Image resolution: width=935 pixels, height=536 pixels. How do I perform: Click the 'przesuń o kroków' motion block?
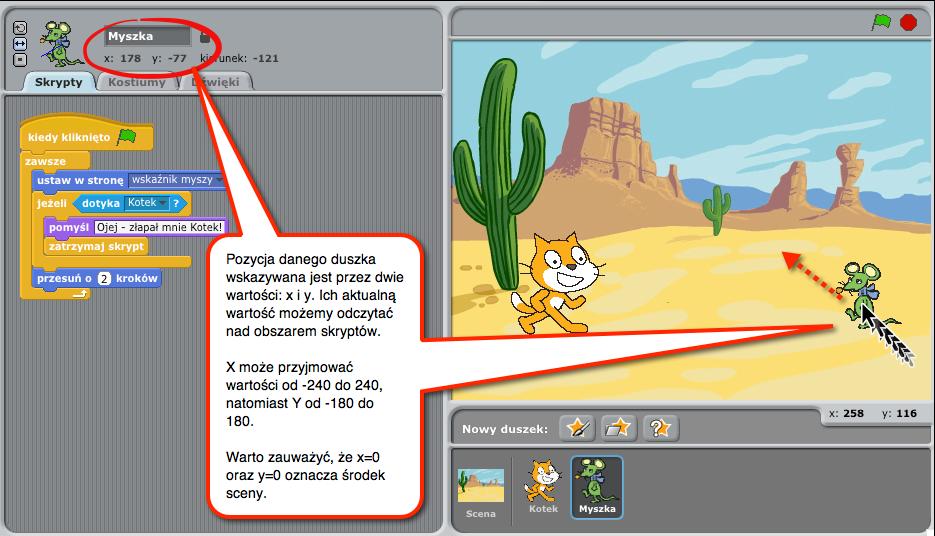coord(97,278)
